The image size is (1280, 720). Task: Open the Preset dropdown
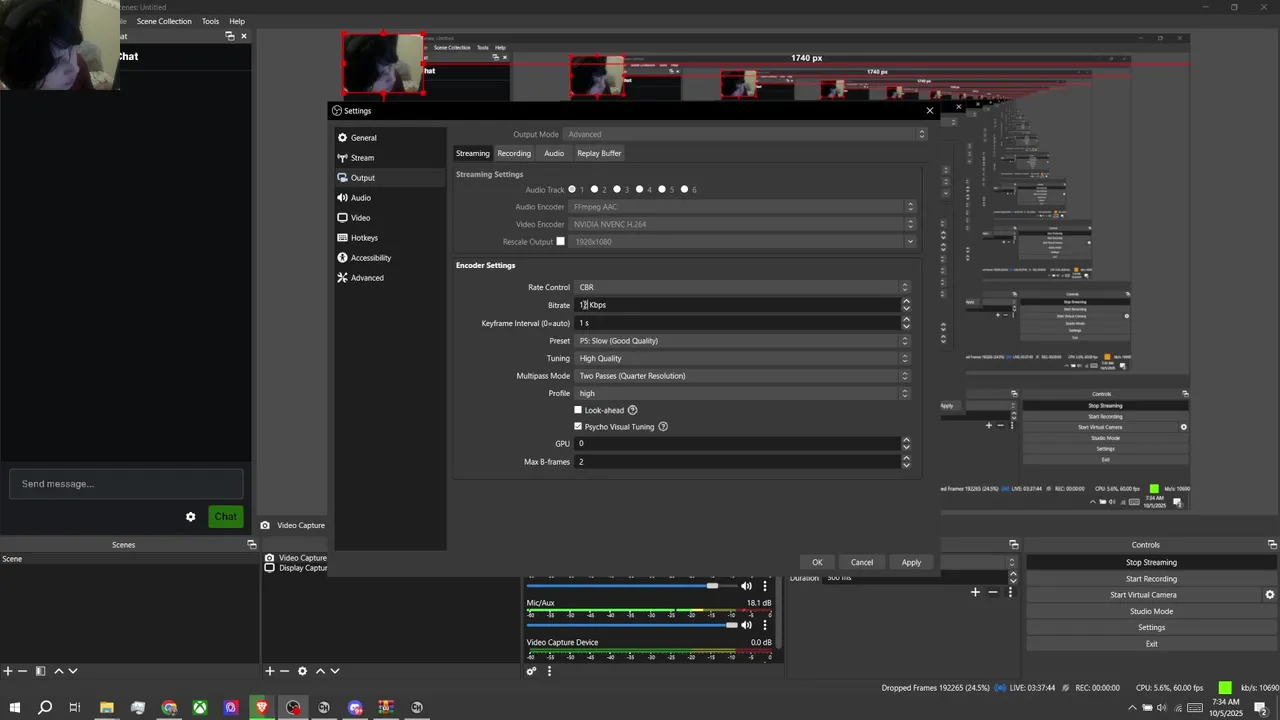tap(743, 341)
